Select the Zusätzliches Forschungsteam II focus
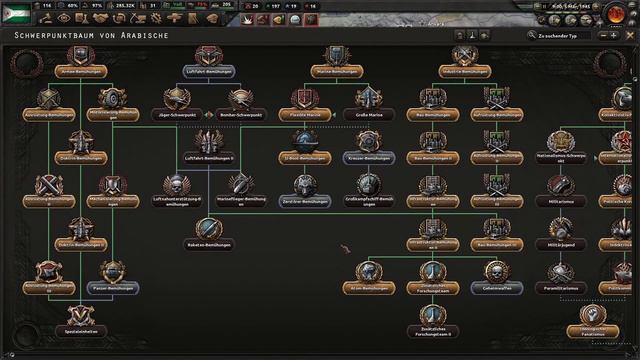This screenshot has height=360, width=640. (433, 331)
